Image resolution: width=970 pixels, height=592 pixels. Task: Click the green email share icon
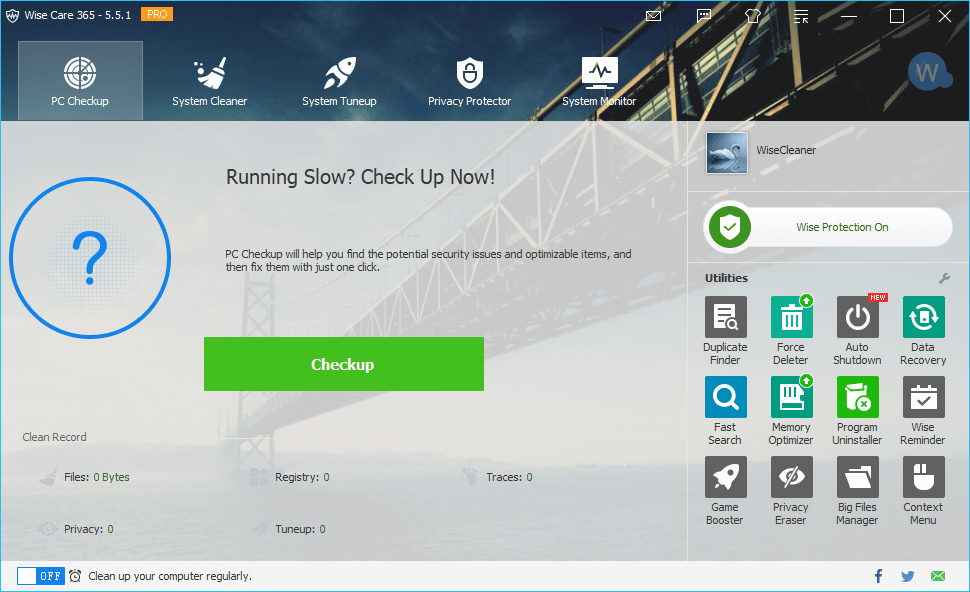click(x=938, y=576)
